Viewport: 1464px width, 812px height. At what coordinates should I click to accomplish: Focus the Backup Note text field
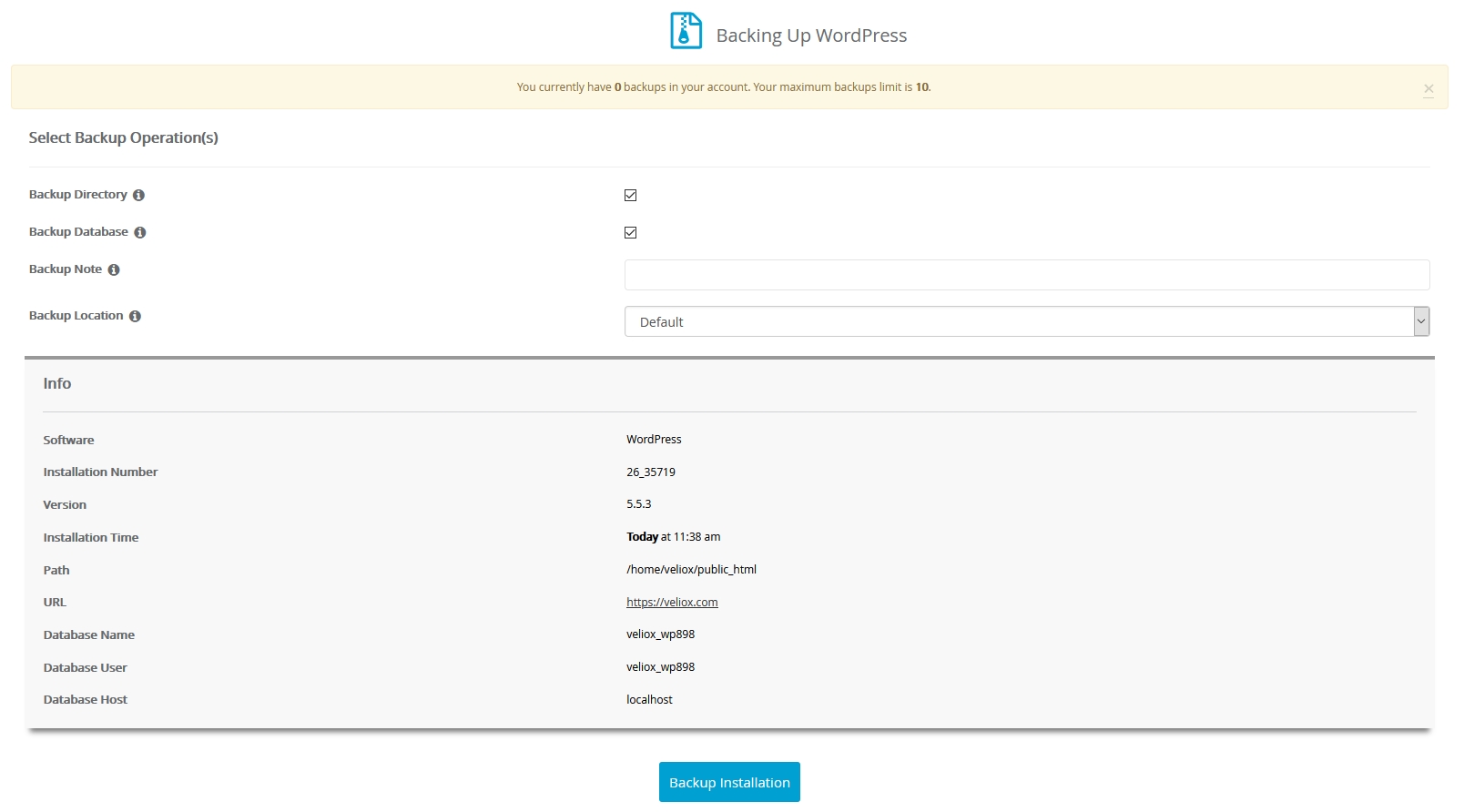pos(1026,275)
